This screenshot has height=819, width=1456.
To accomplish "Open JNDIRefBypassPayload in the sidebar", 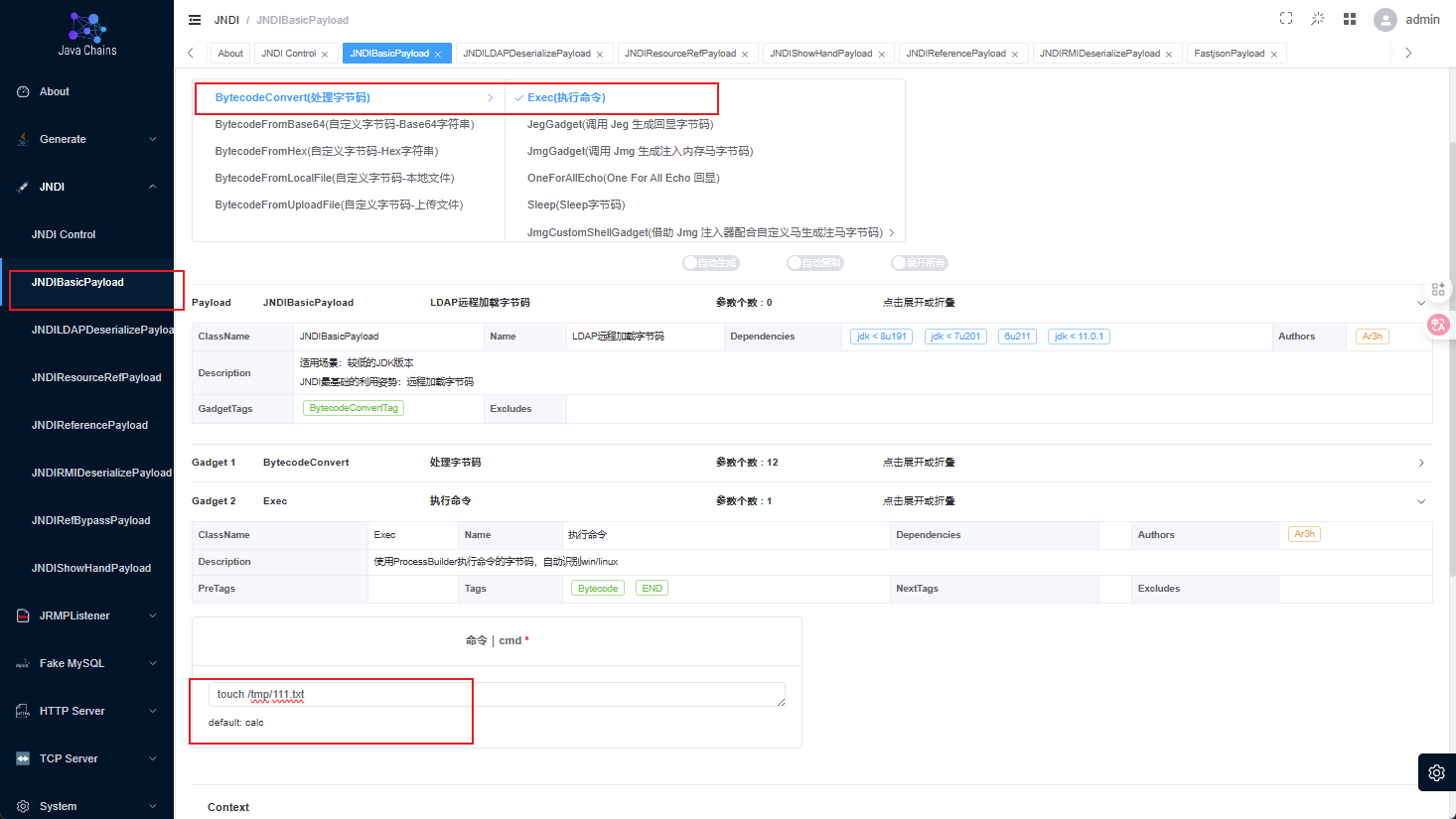I will [x=91, y=520].
